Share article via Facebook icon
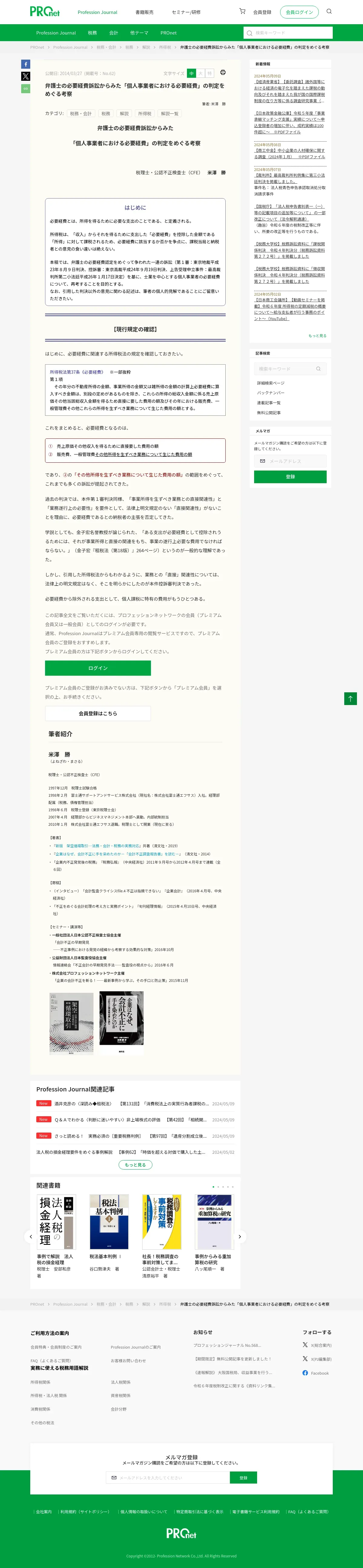Viewport: 363px width, 1568px height. (x=25, y=64)
